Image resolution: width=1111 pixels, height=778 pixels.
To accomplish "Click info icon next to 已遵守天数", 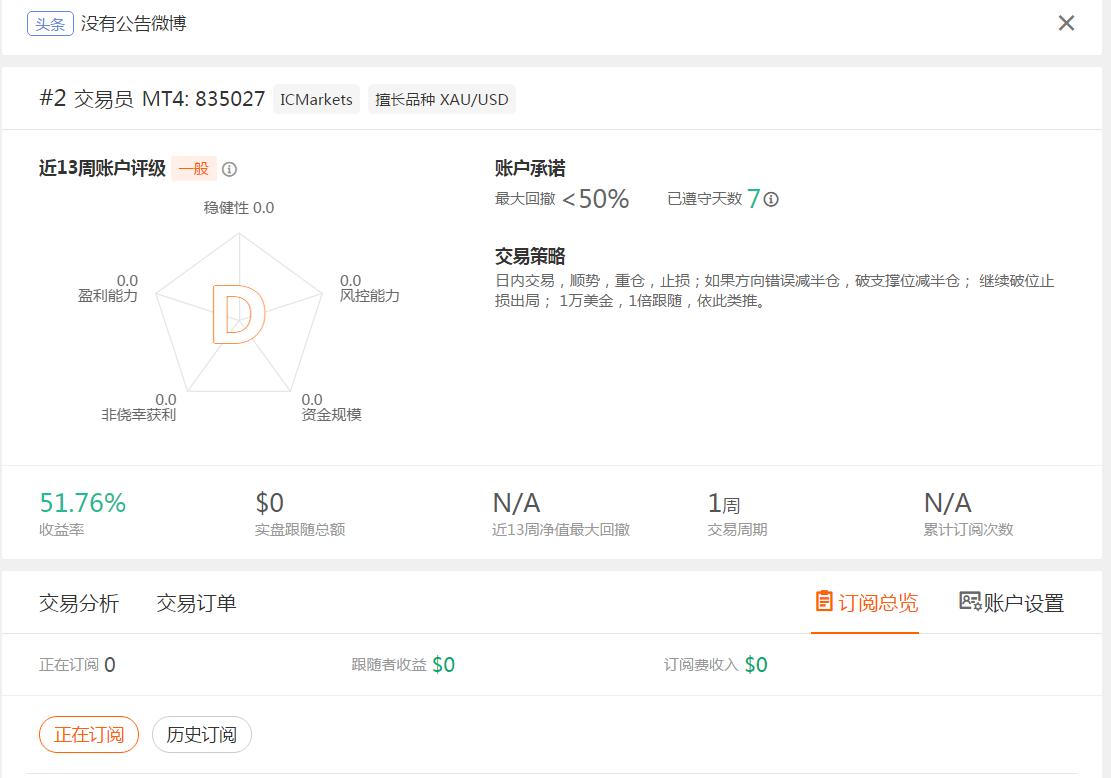I will click(x=771, y=199).
